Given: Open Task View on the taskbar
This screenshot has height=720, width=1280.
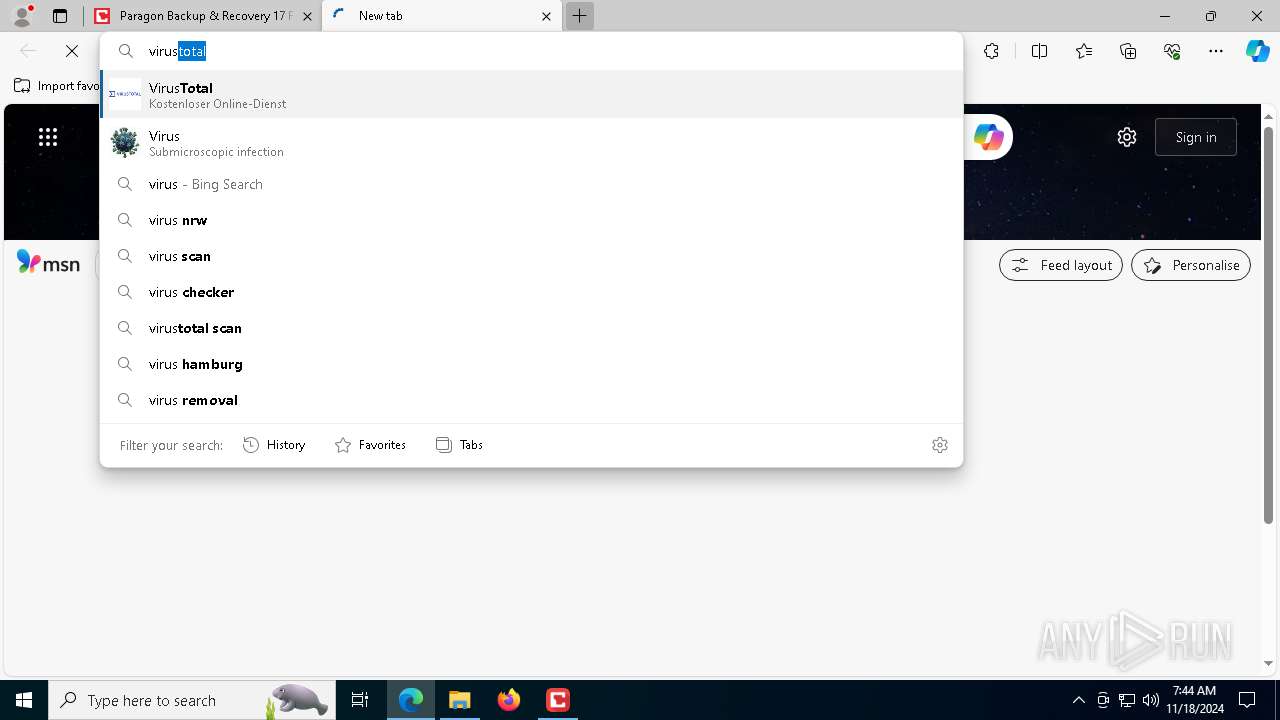Looking at the screenshot, I should click(x=360, y=700).
